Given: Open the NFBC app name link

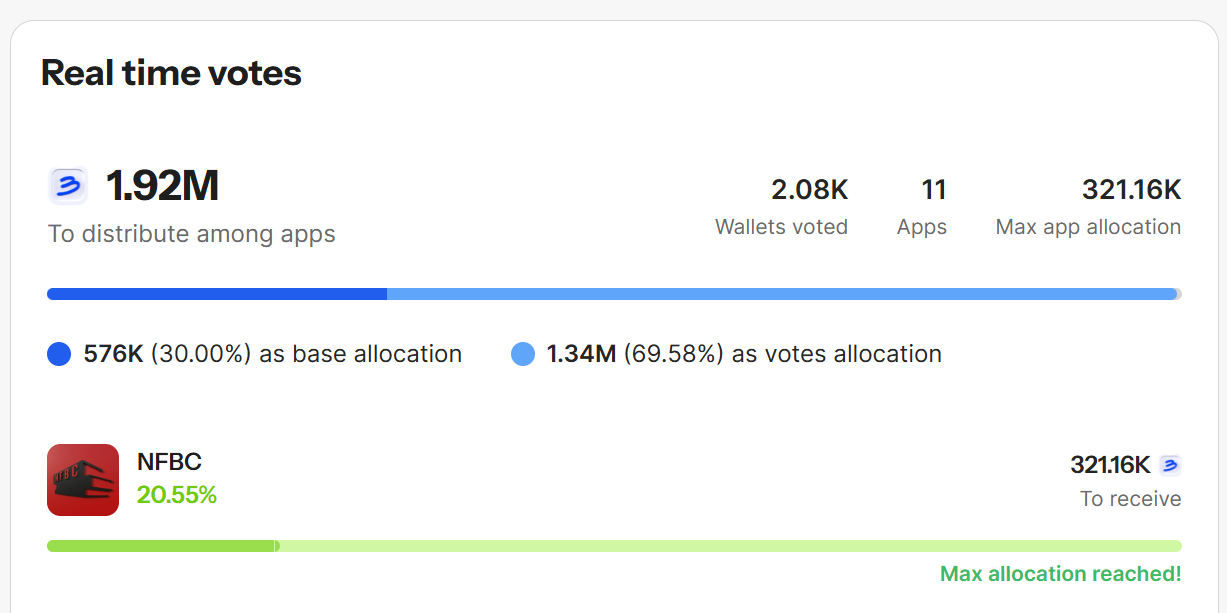Looking at the screenshot, I should (x=169, y=462).
